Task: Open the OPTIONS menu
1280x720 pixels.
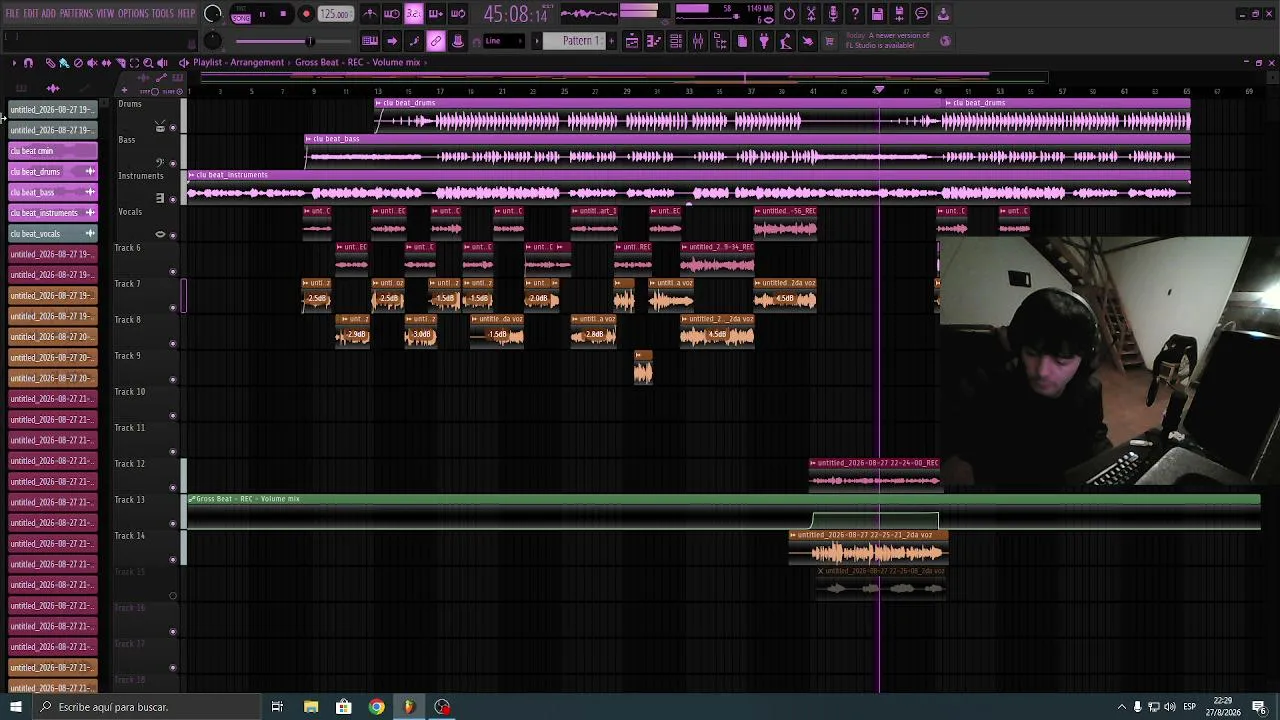Action: [x=133, y=14]
